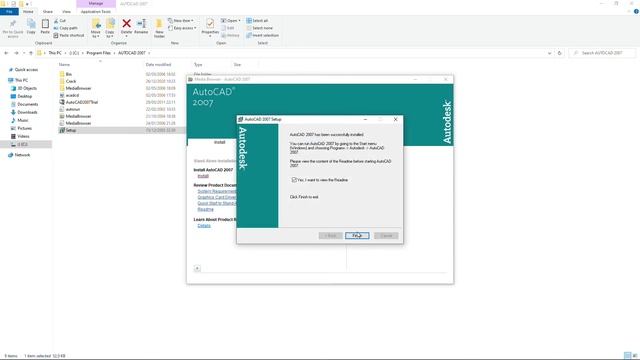
Task: Click History in the Open group
Action: 231,36
